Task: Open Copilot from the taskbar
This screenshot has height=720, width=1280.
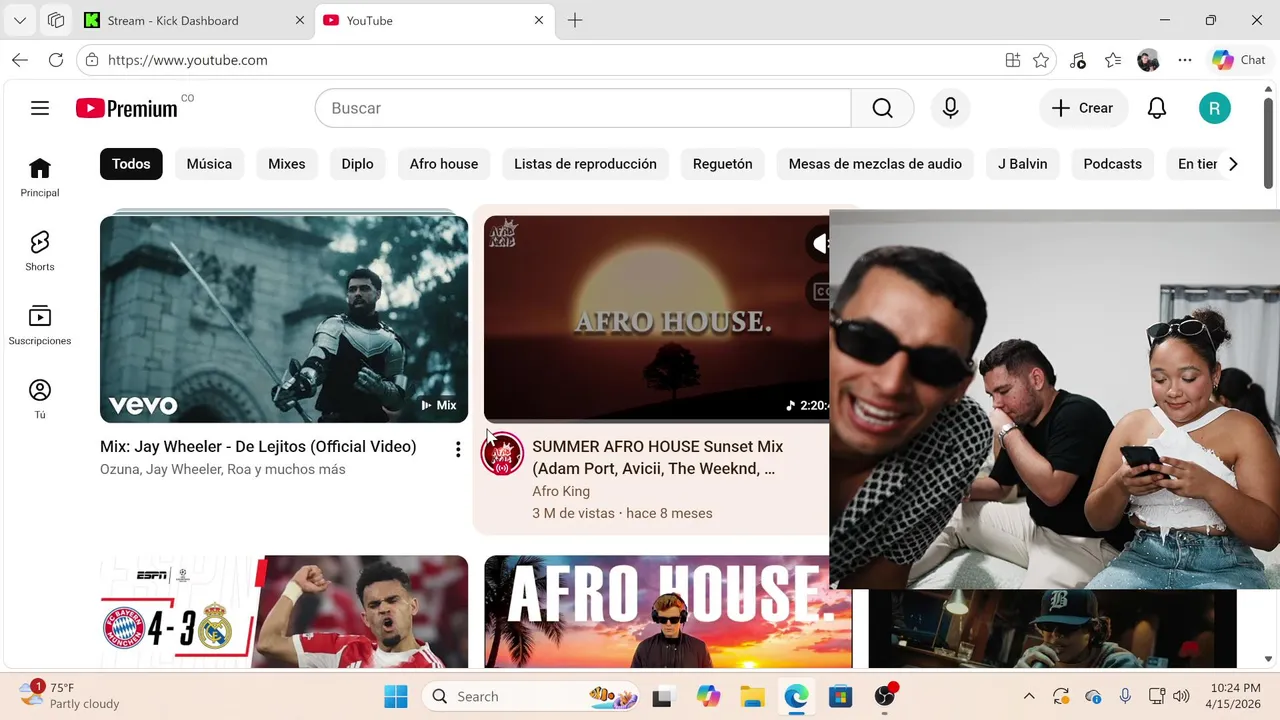Action: pos(708,697)
